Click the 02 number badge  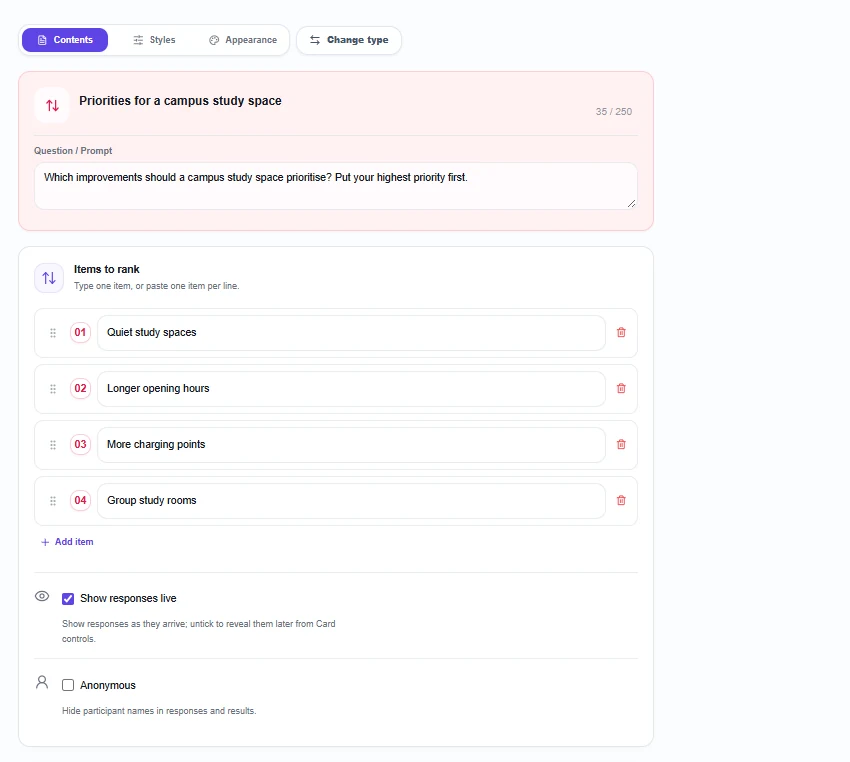pos(80,388)
